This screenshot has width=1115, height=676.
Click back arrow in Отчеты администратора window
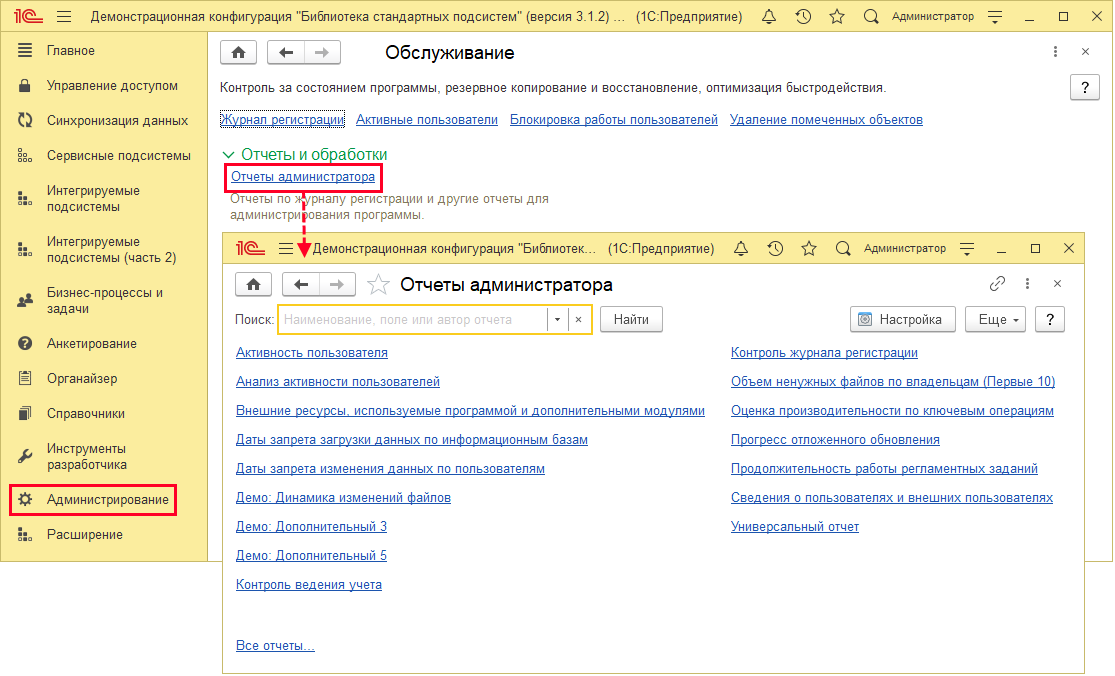tap(301, 284)
